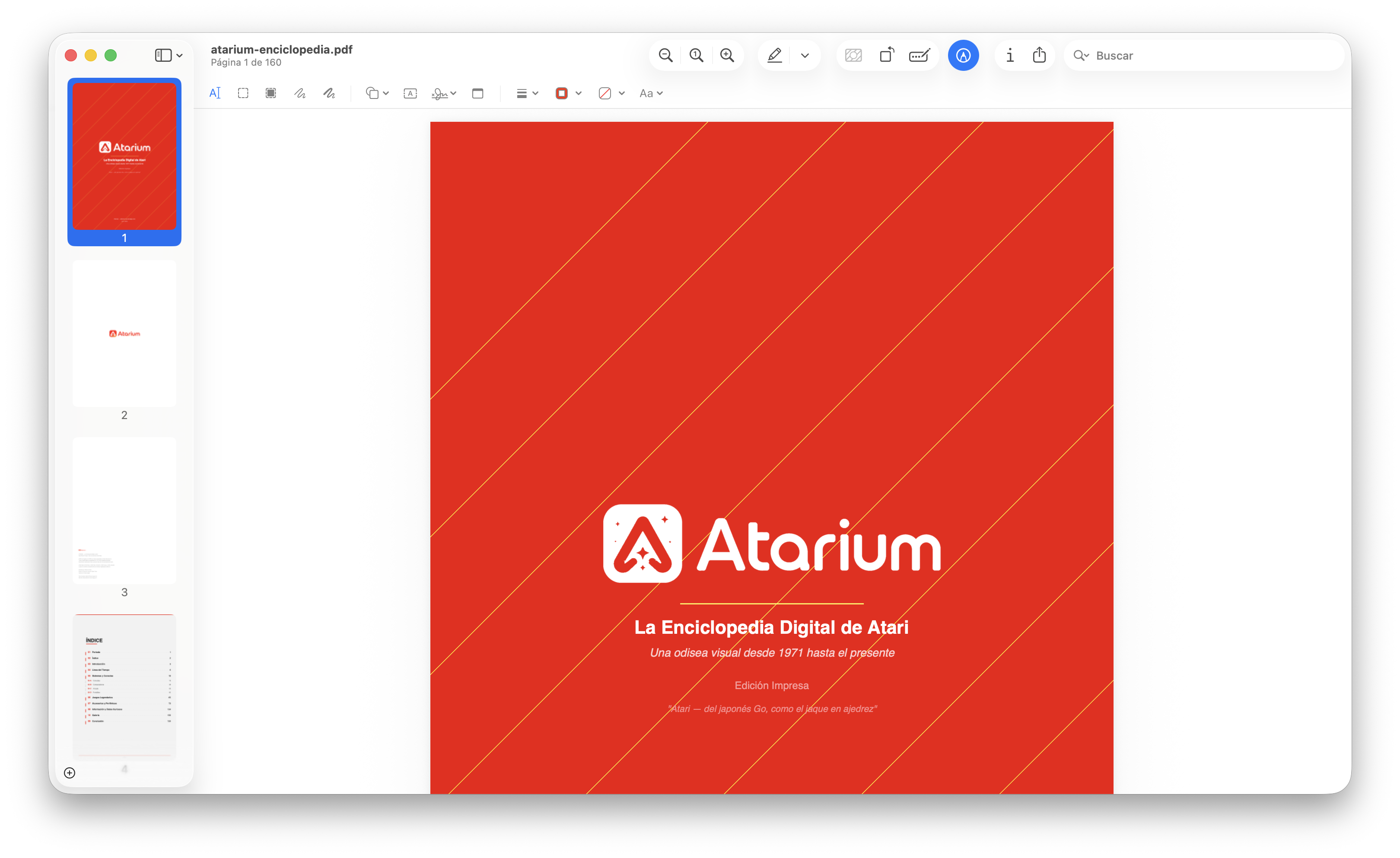
Task: Open the search options magnifier menu
Action: tap(1081, 56)
